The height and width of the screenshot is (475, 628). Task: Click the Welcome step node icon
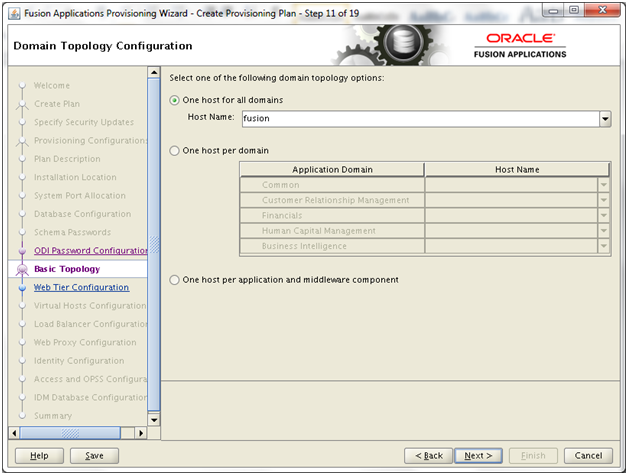(x=22, y=86)
